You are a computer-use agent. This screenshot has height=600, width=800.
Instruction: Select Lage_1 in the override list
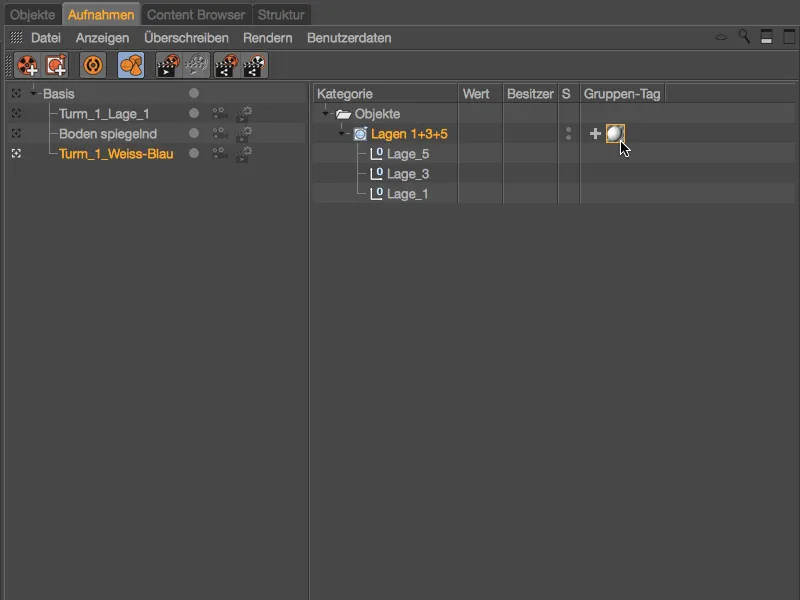pyautogui.click(x=408, y=193)
